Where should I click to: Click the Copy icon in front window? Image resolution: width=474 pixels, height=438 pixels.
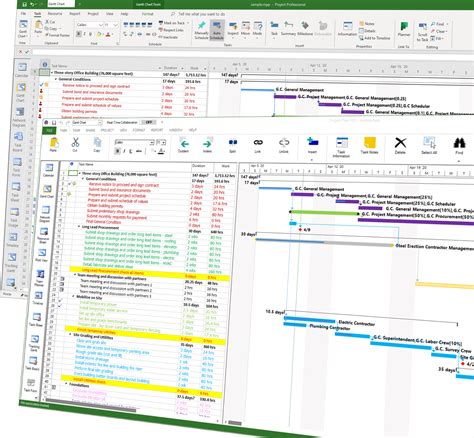pos(97,145)
